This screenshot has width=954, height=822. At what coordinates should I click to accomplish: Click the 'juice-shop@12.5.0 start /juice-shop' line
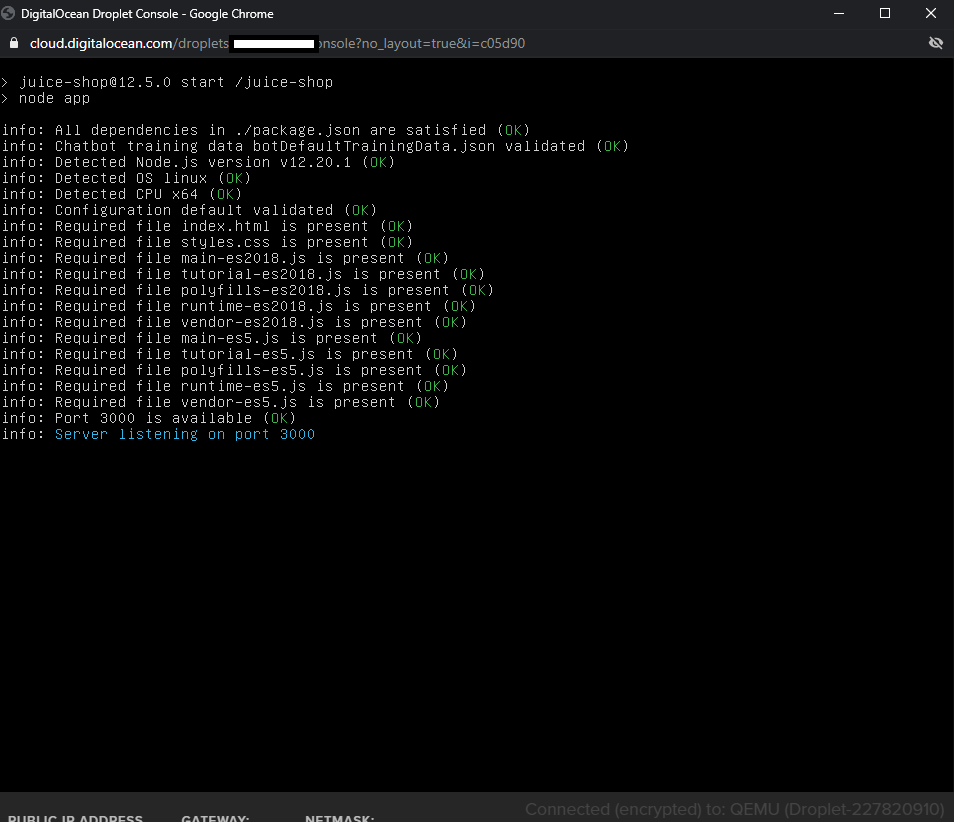pyautogui.click(x=167, y=82)
